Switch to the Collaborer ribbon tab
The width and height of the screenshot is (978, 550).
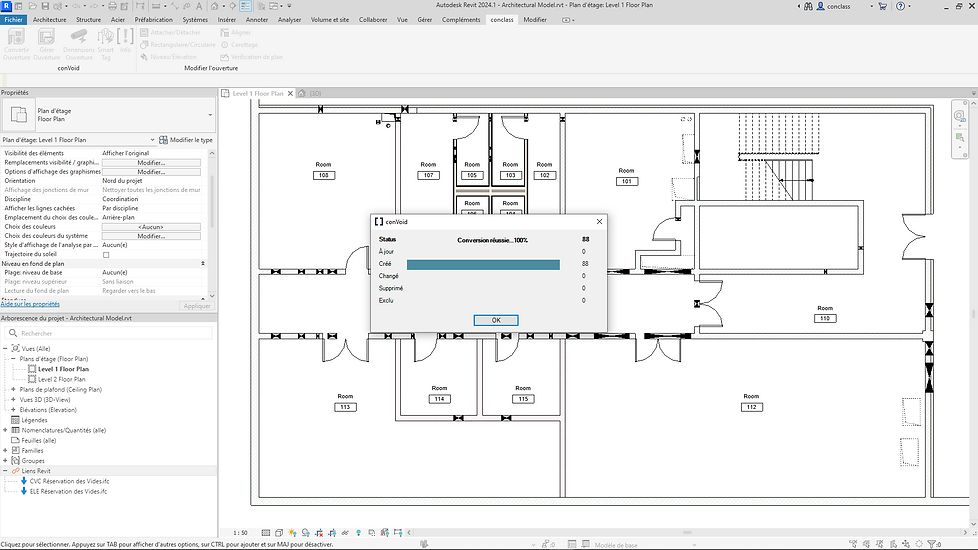point(373,19)
